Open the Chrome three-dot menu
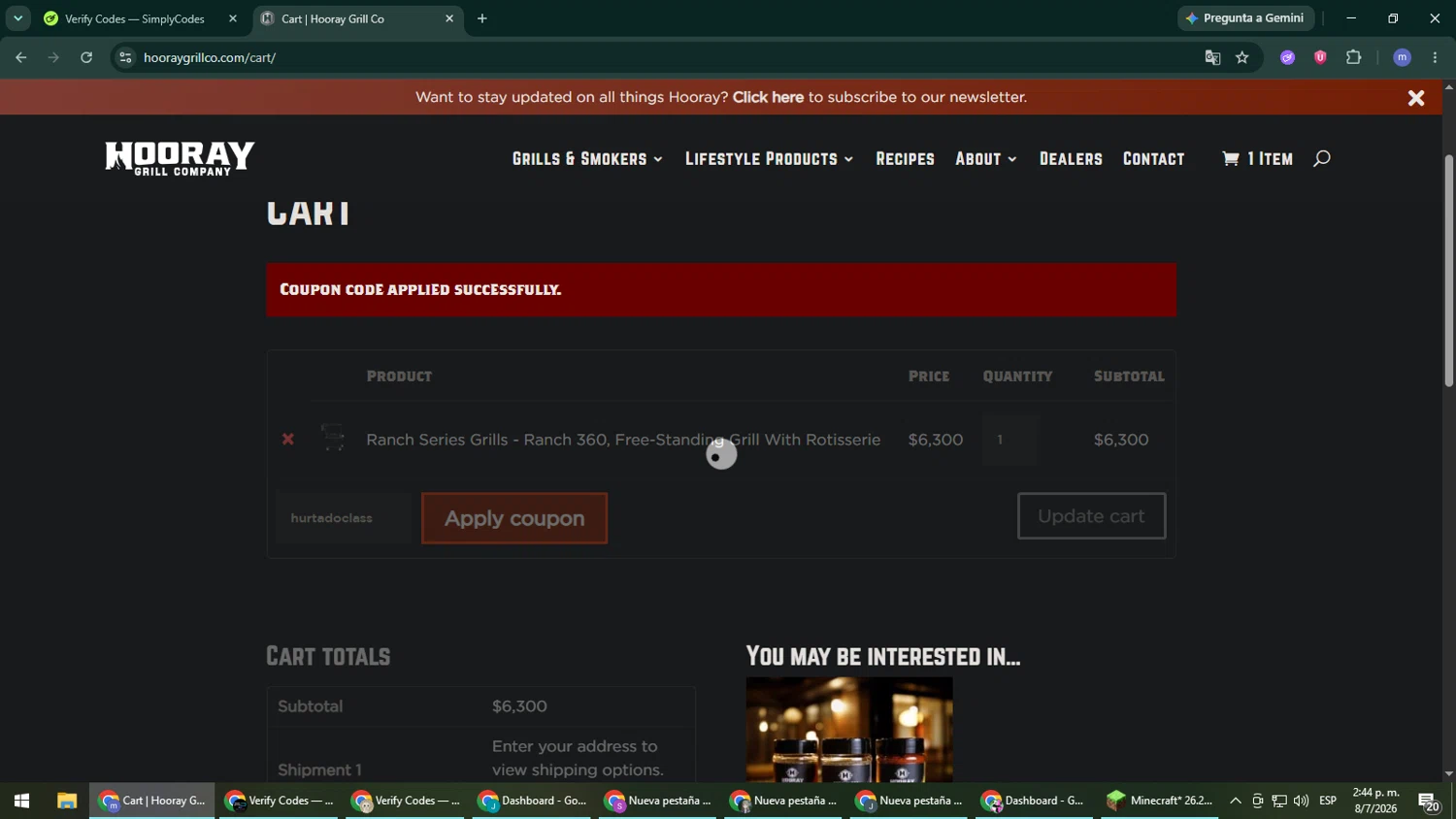1456x819 pixels. click(x=1435, y=58)
